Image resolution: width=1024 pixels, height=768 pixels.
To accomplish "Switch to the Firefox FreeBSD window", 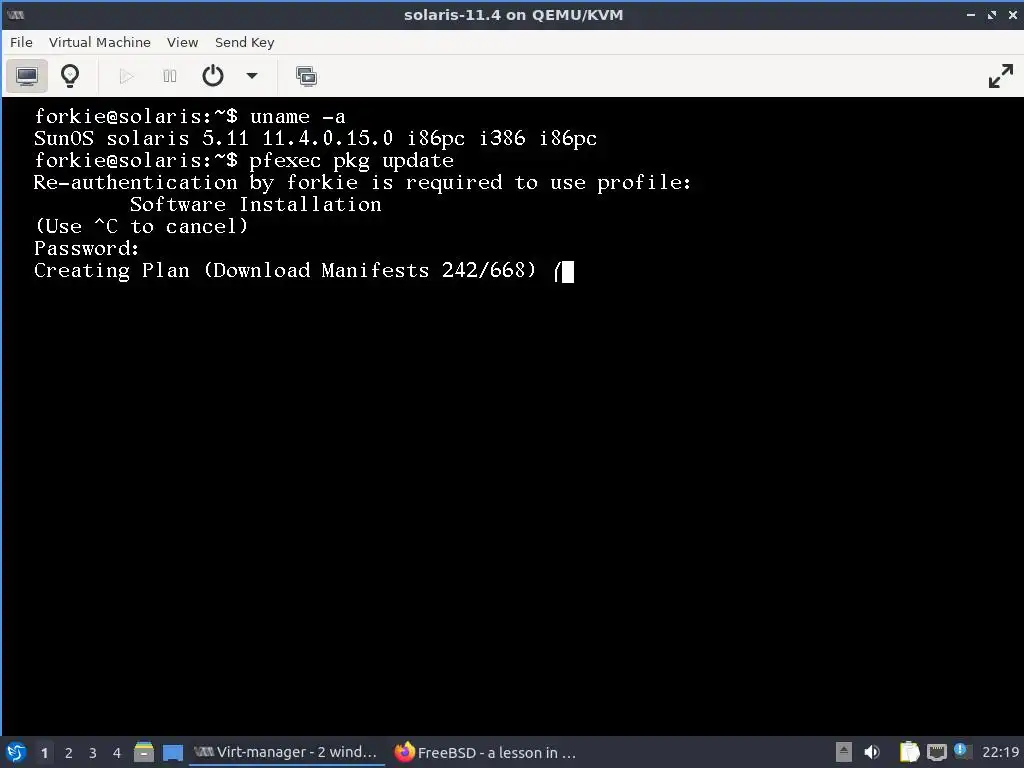I will click(x=486, y=752).
